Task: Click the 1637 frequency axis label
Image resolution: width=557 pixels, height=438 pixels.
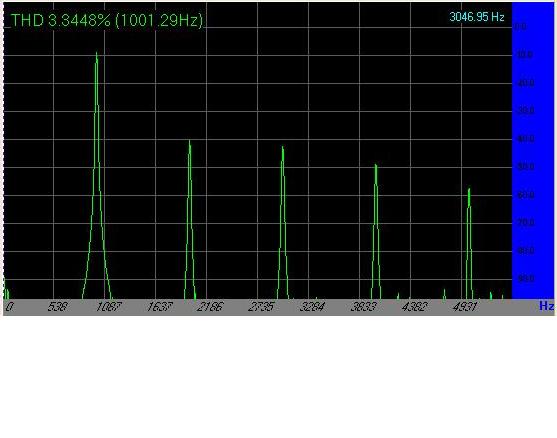Action: [159, 307]
